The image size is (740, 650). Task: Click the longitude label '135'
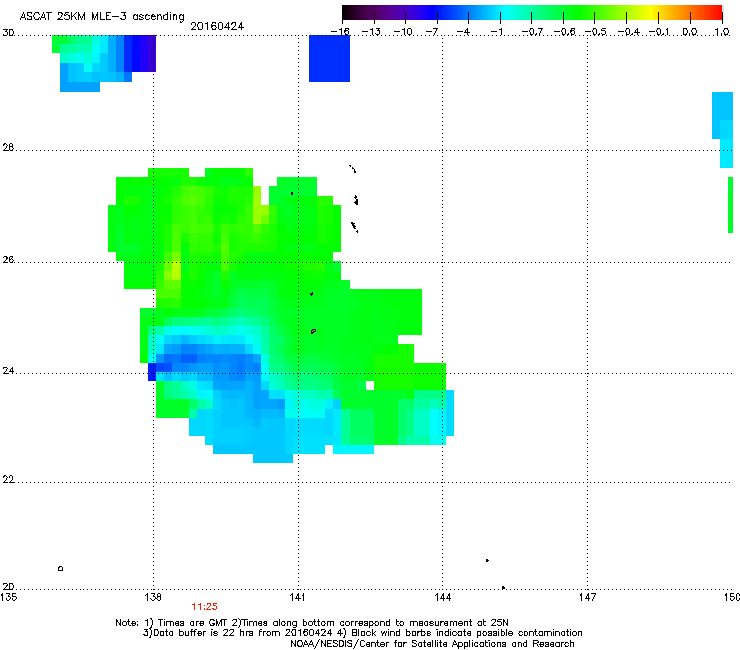8,597
